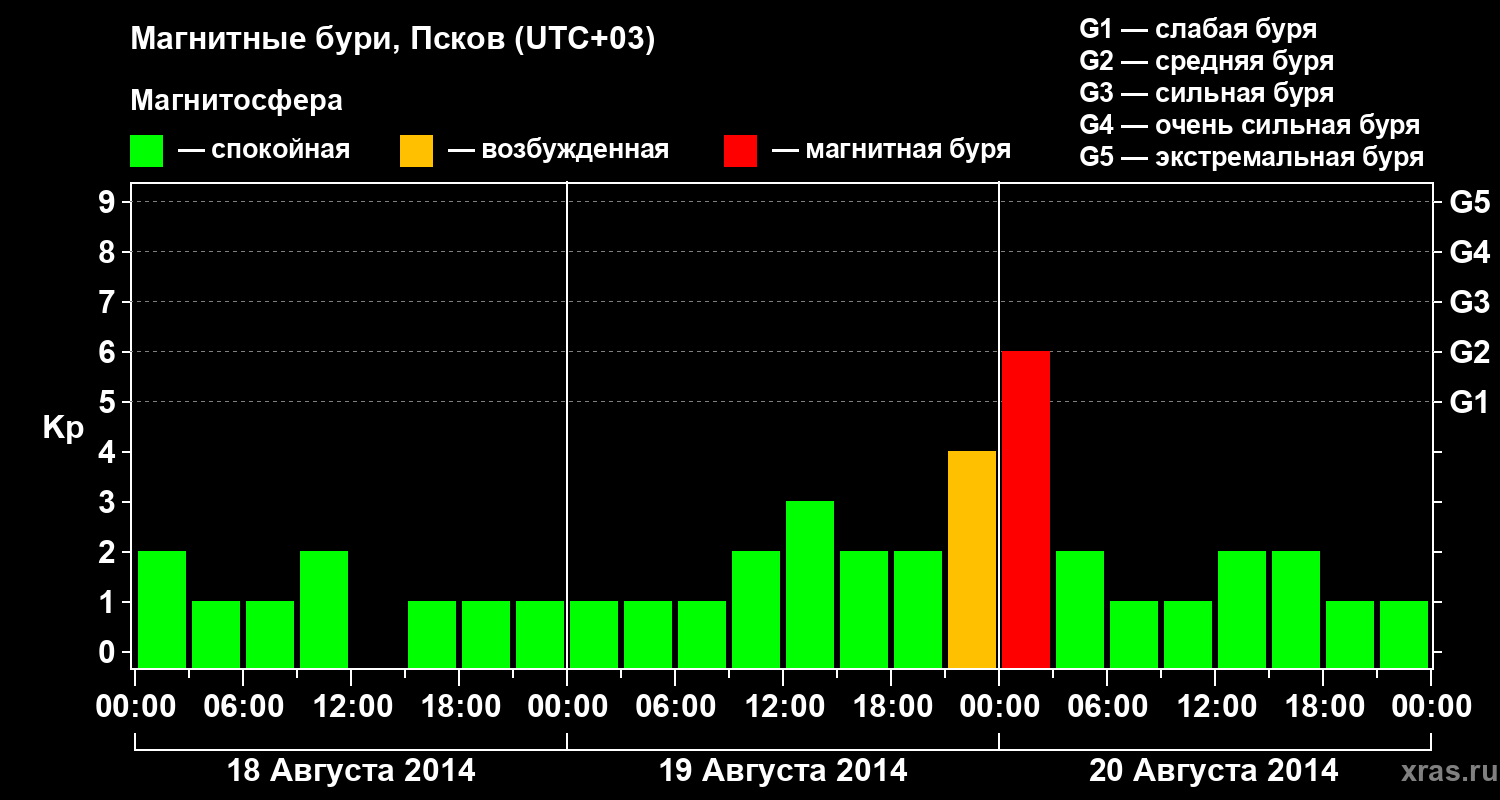Click the '— спокойная' legend label

(264, 150)
